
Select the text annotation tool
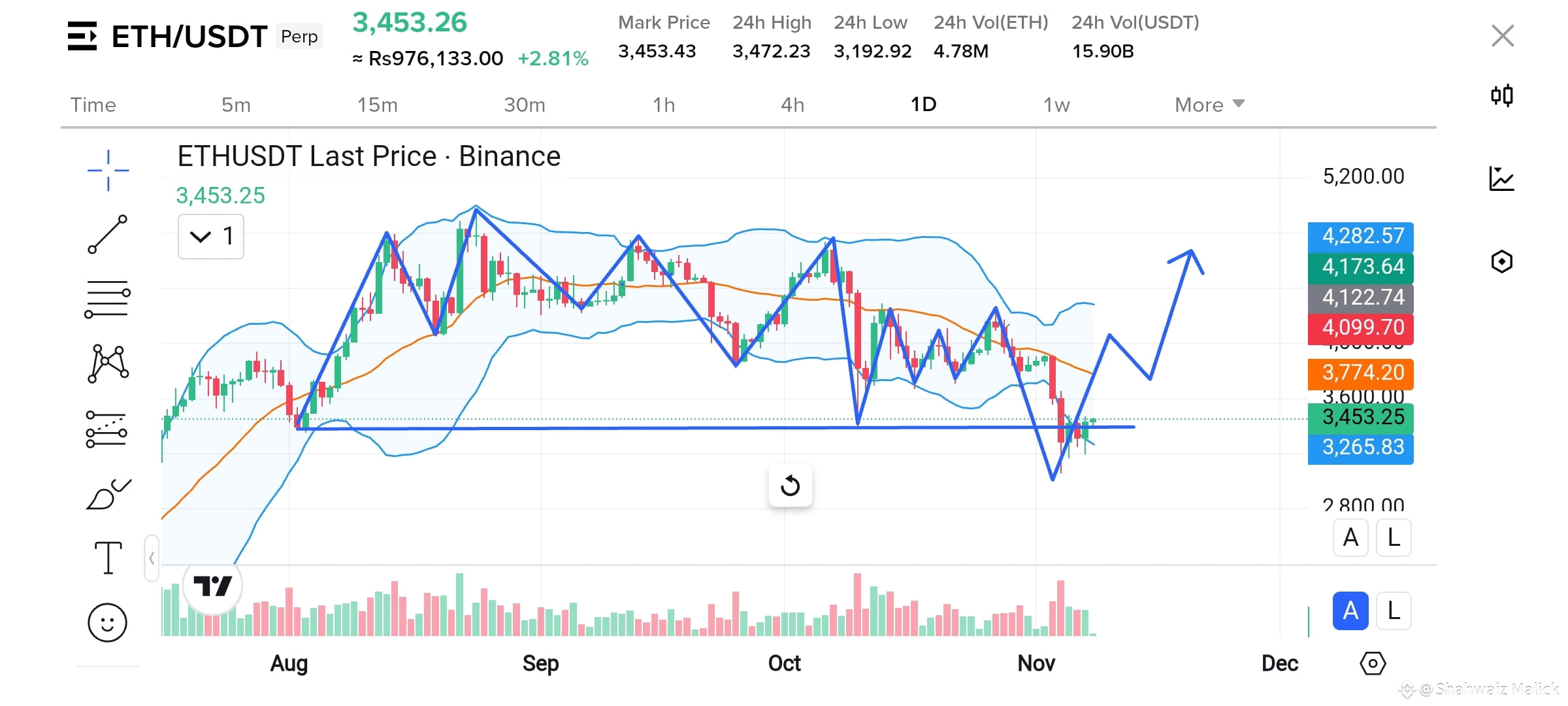[x=108, y=558]
